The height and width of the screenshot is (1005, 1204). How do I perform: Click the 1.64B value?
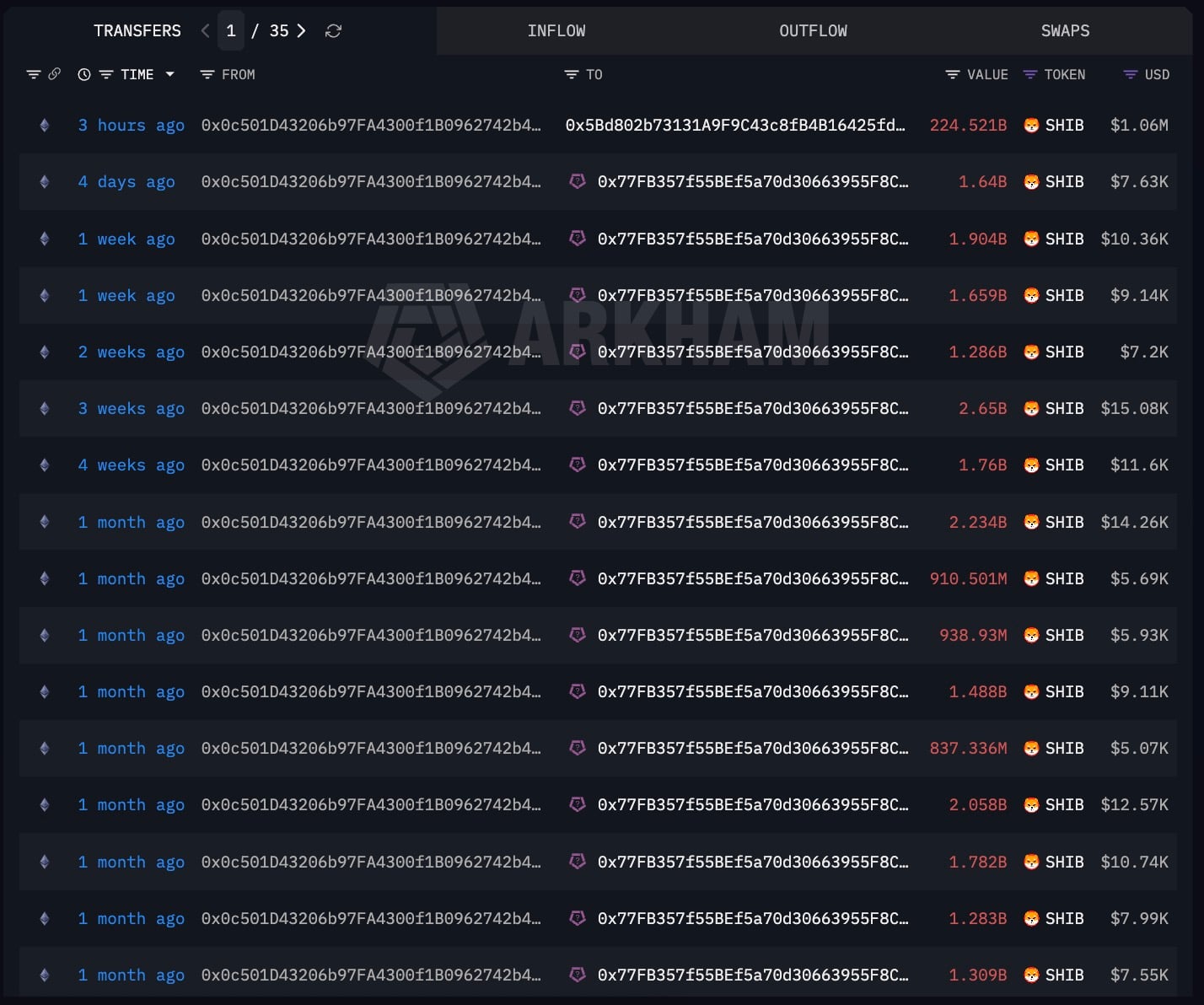pyautogui.click(x=982, y=182)
